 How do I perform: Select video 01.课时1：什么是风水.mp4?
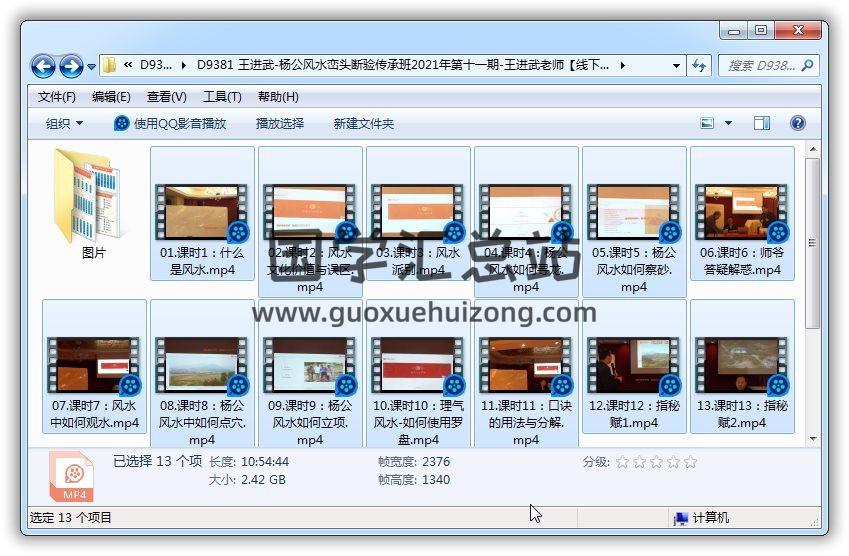click(202, 213)
